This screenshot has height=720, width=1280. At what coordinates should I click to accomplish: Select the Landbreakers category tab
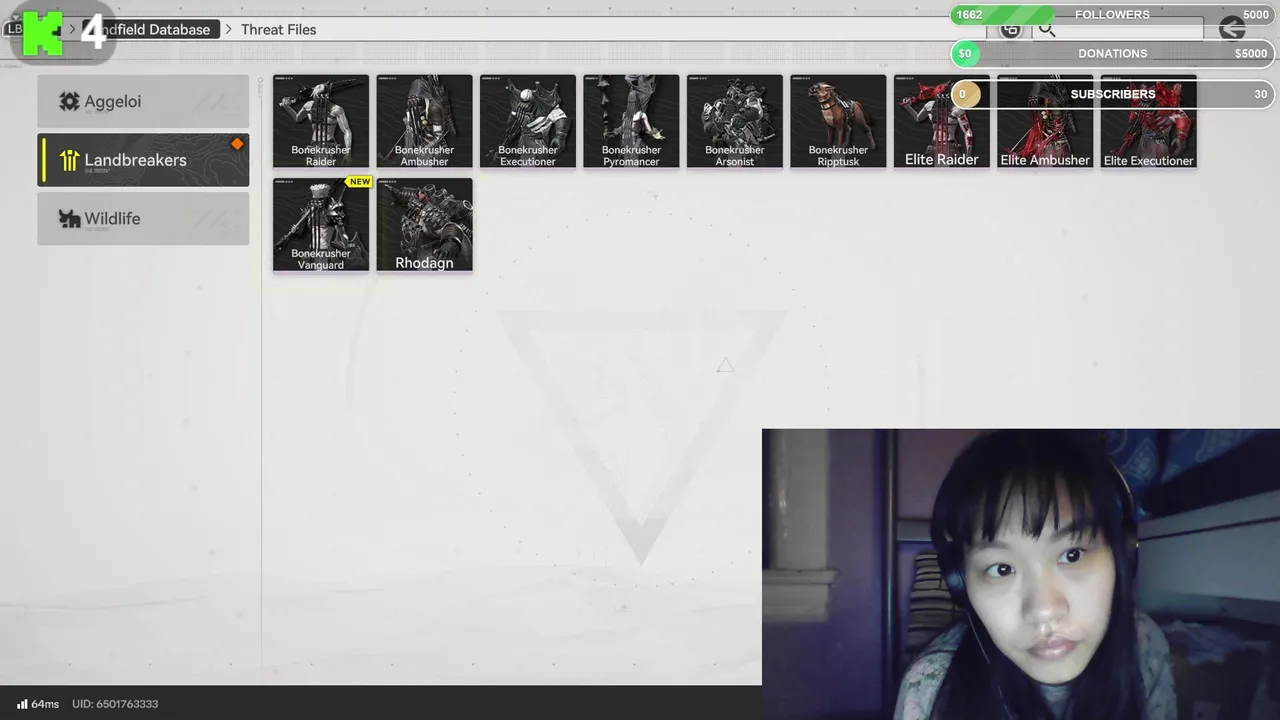(143, 160)
